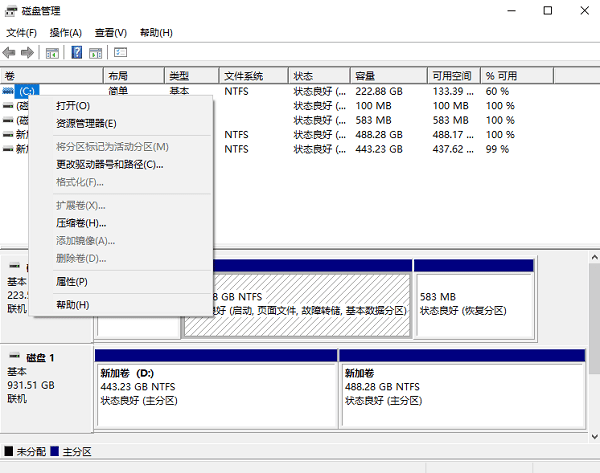
Task: Click the Forward arrow toolbar icon
Action: point(28,52)
